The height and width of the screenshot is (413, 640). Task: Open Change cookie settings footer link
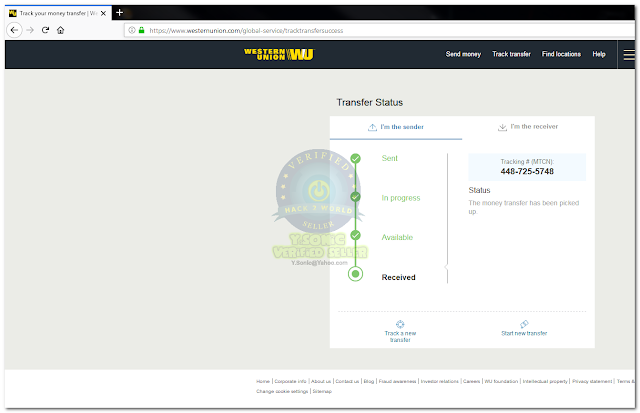[x=282, y=391]
